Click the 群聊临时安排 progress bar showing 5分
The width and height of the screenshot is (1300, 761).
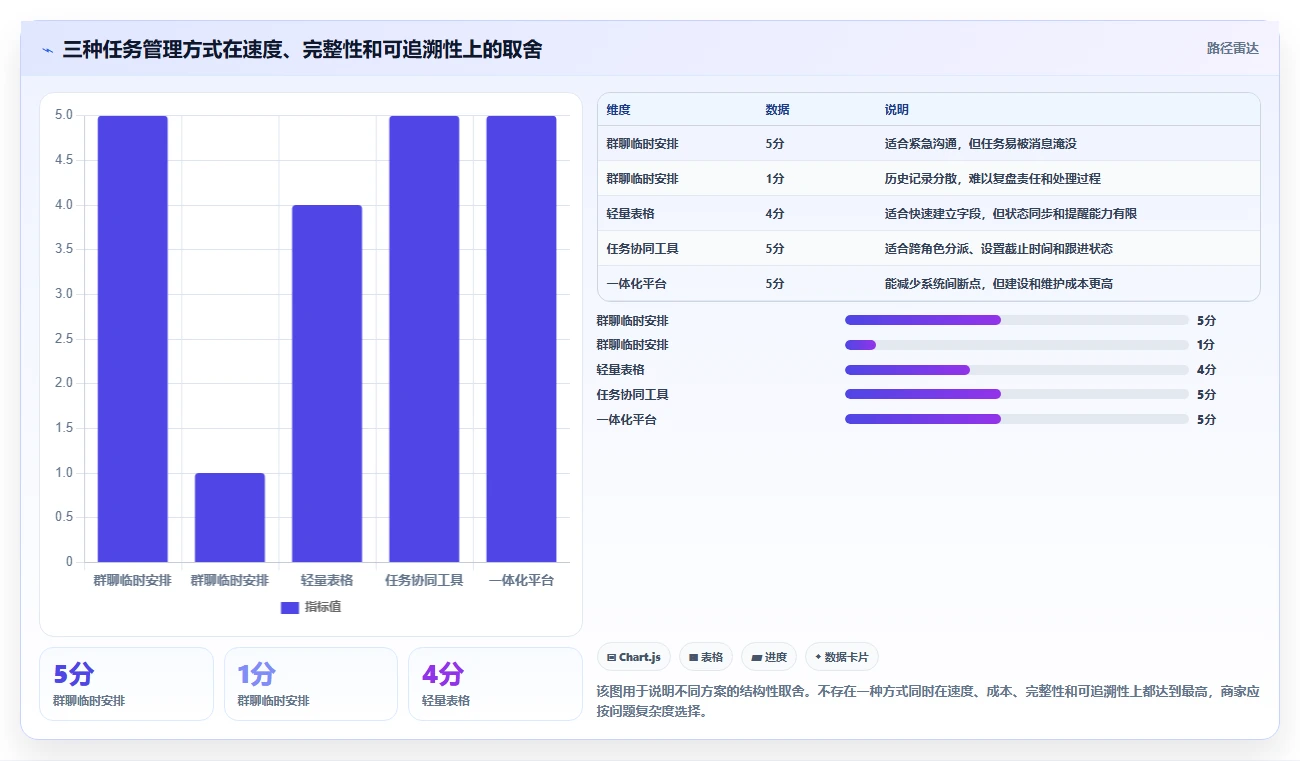(1017, 320)
